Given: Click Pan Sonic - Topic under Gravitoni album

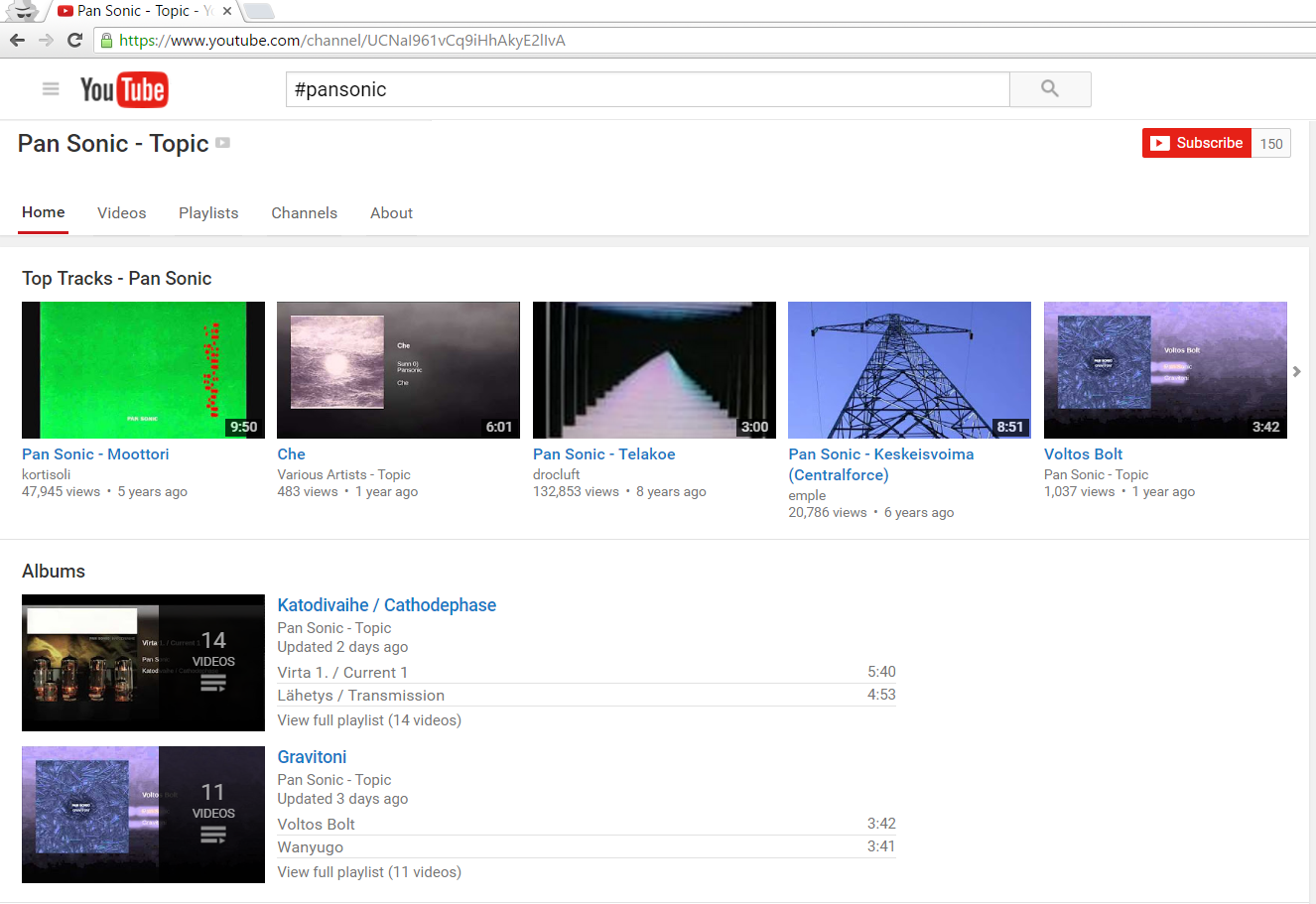Looking at the screenshot, I should tap(334, 780).
